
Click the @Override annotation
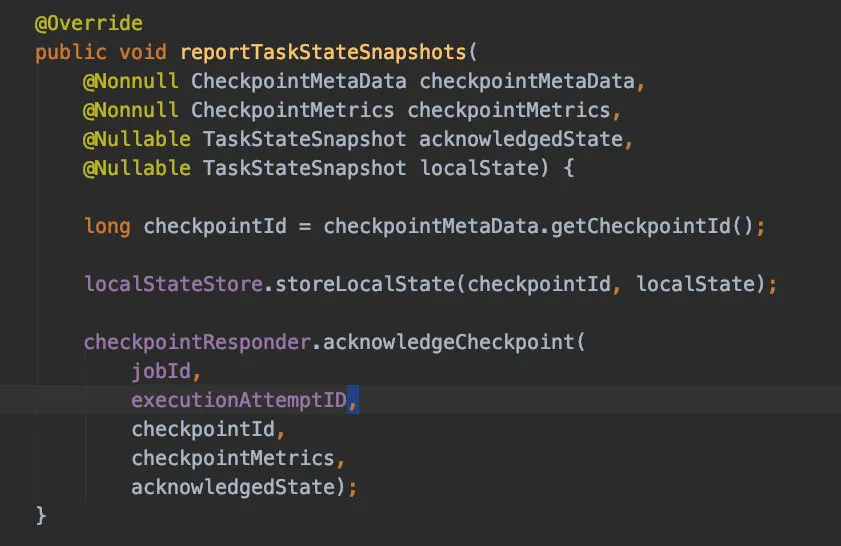point(88,24)
